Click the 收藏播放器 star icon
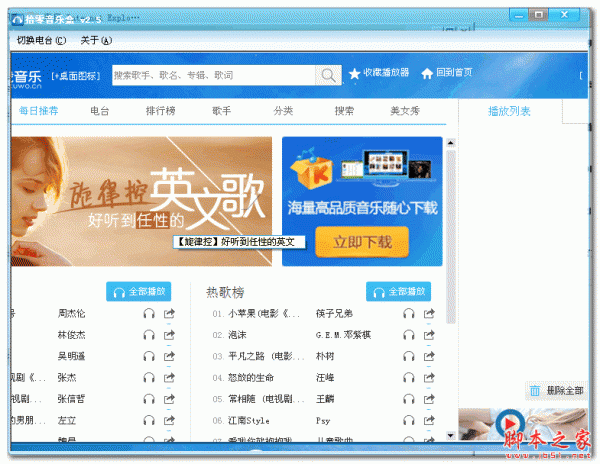 [x=354, y=73]
